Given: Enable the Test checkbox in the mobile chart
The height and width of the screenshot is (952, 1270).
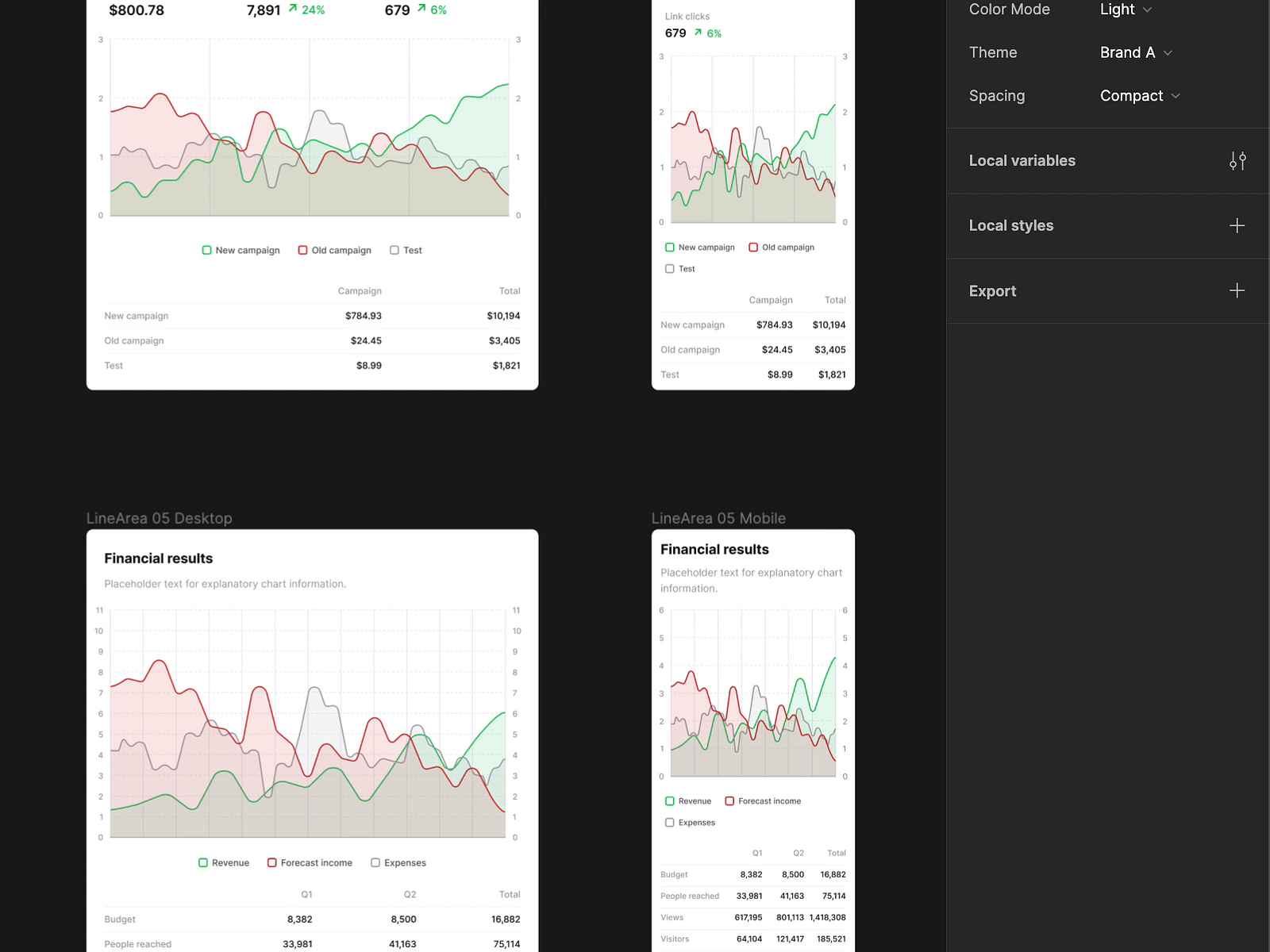Looking at the screenshot, I should [670, 268].
